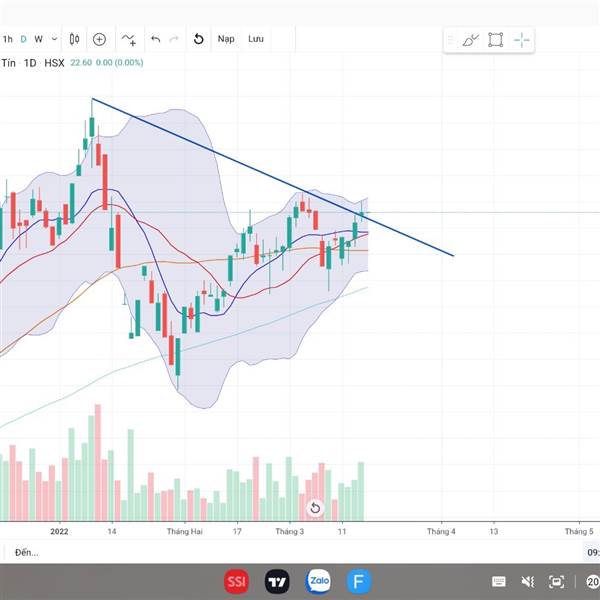
Task: Open the TradingView app in the dock
Action: (277, 582)
